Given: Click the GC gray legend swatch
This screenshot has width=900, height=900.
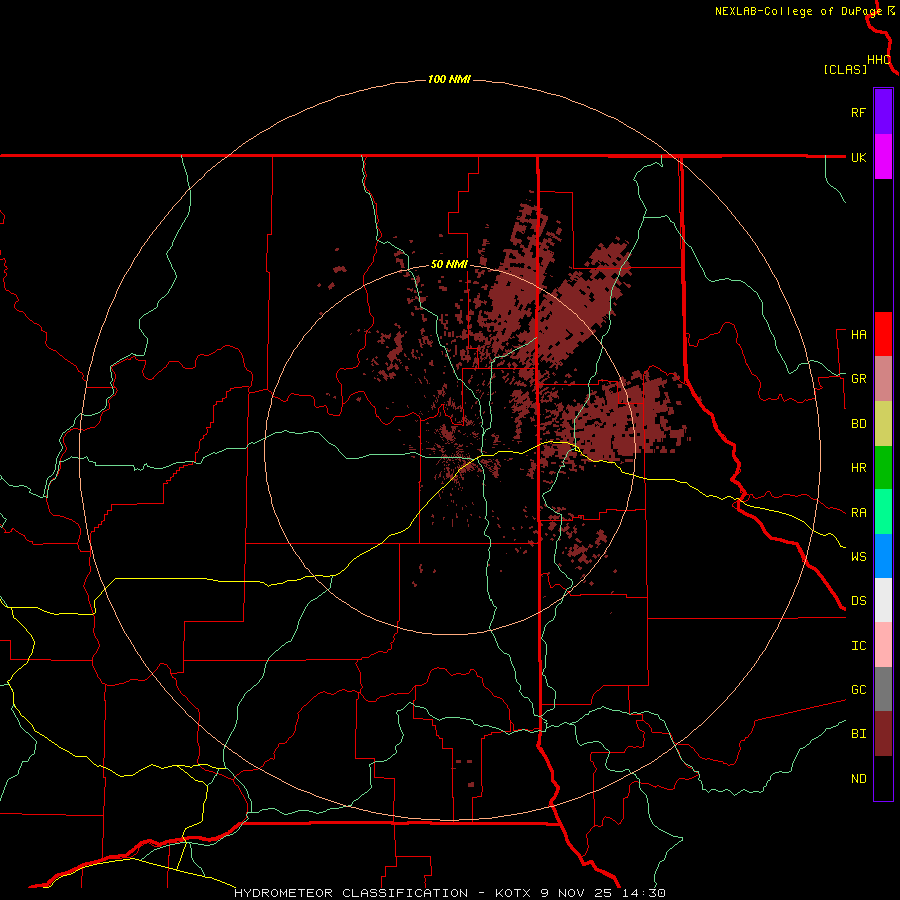Looking at the screenshot, I should pos(883,689).
